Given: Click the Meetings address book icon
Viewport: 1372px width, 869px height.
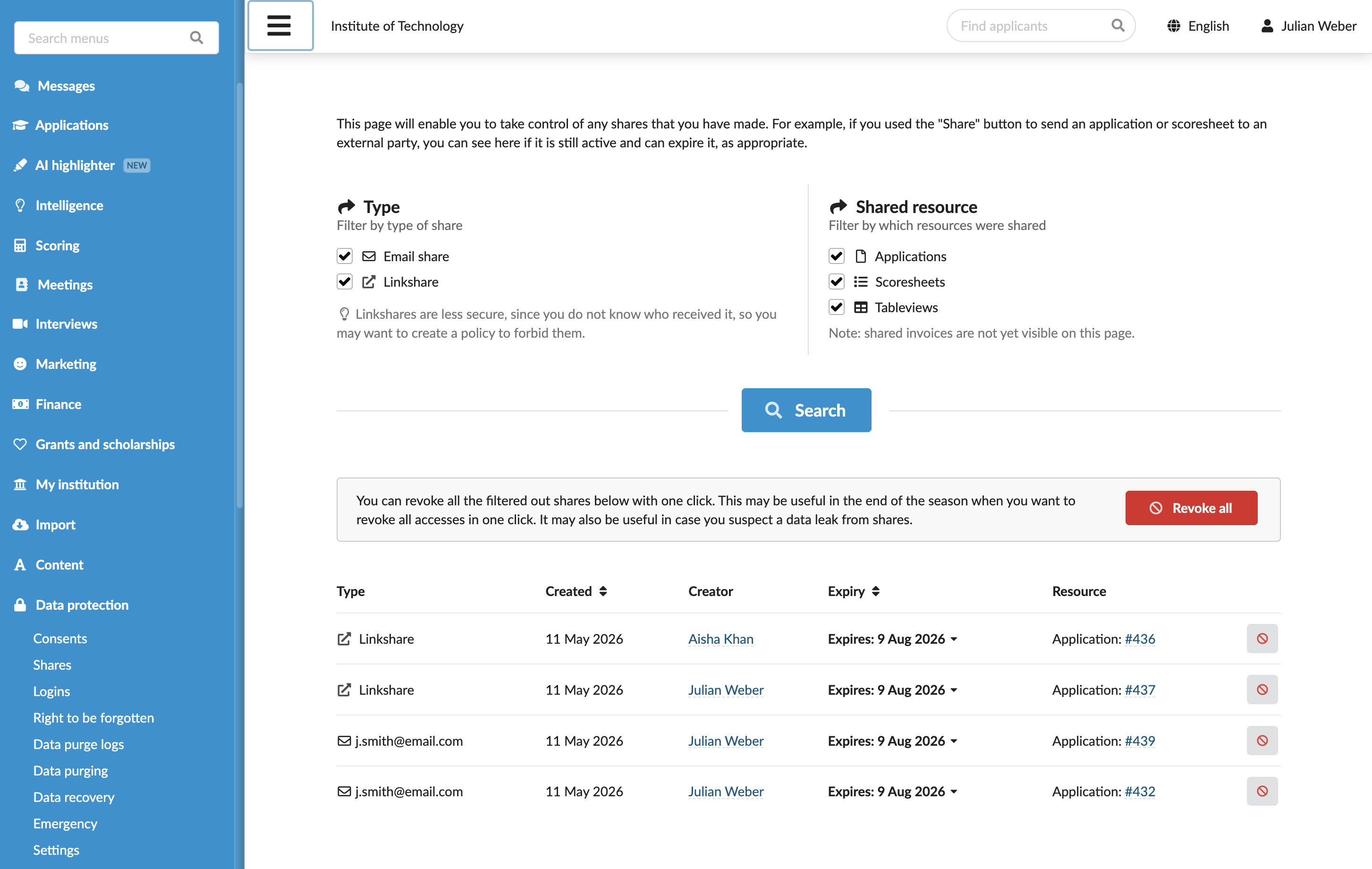Looking at the screenshot, I should click(22, 285).
